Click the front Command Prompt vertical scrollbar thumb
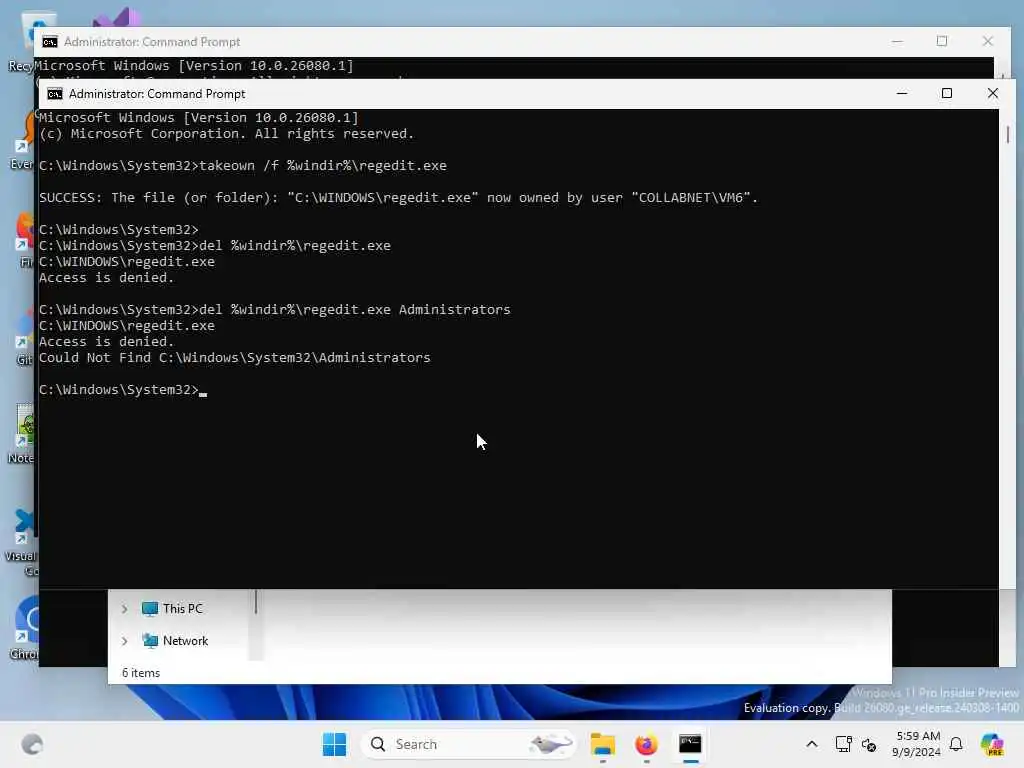 (1008, 135)
